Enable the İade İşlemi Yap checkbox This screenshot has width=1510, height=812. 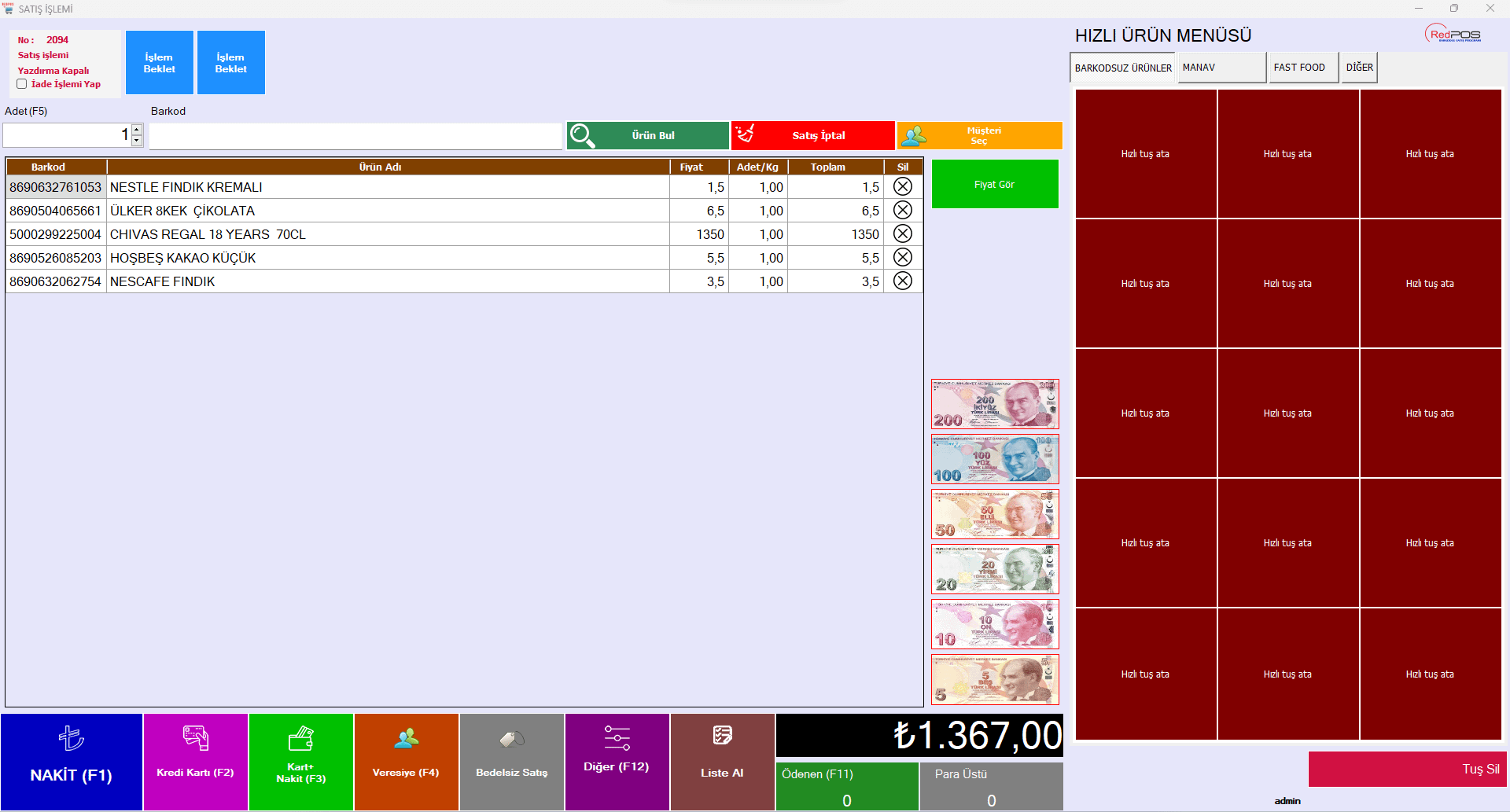pyautogui.click(x=22, y=84)
